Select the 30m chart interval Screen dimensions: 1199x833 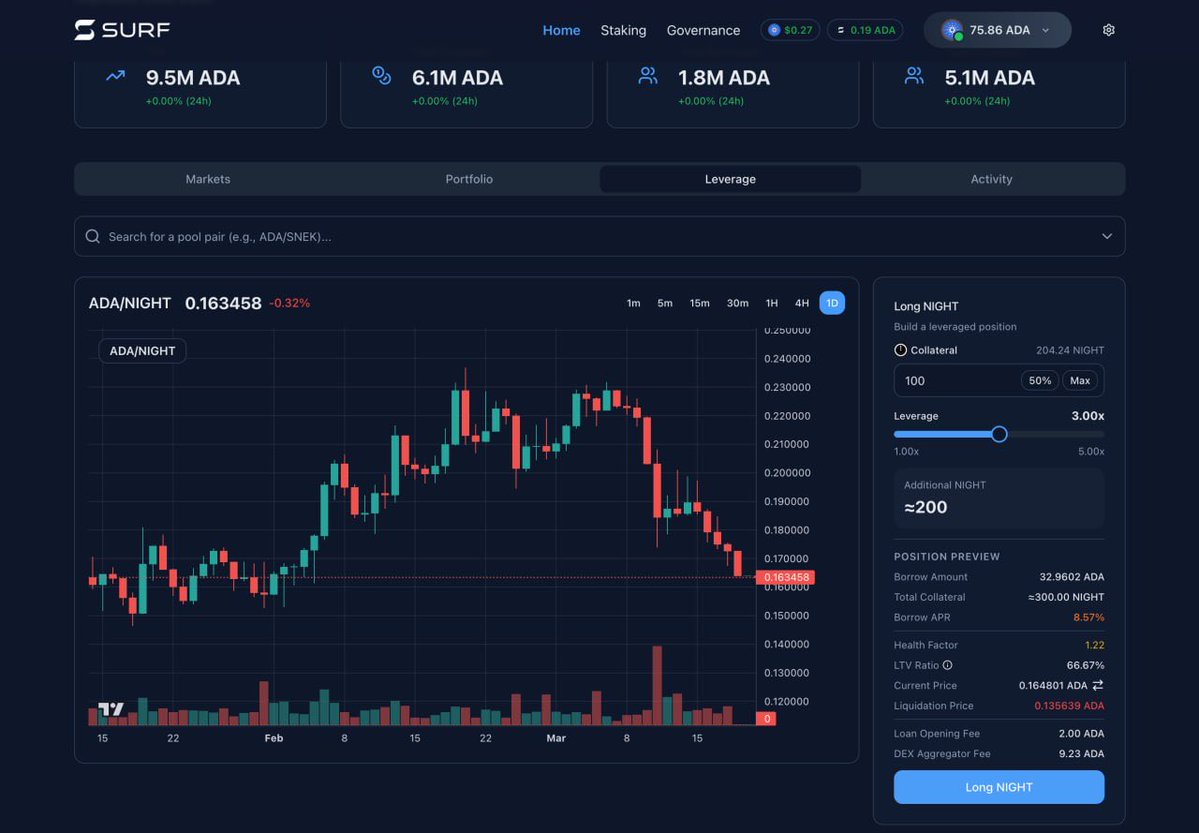(737, 303)
